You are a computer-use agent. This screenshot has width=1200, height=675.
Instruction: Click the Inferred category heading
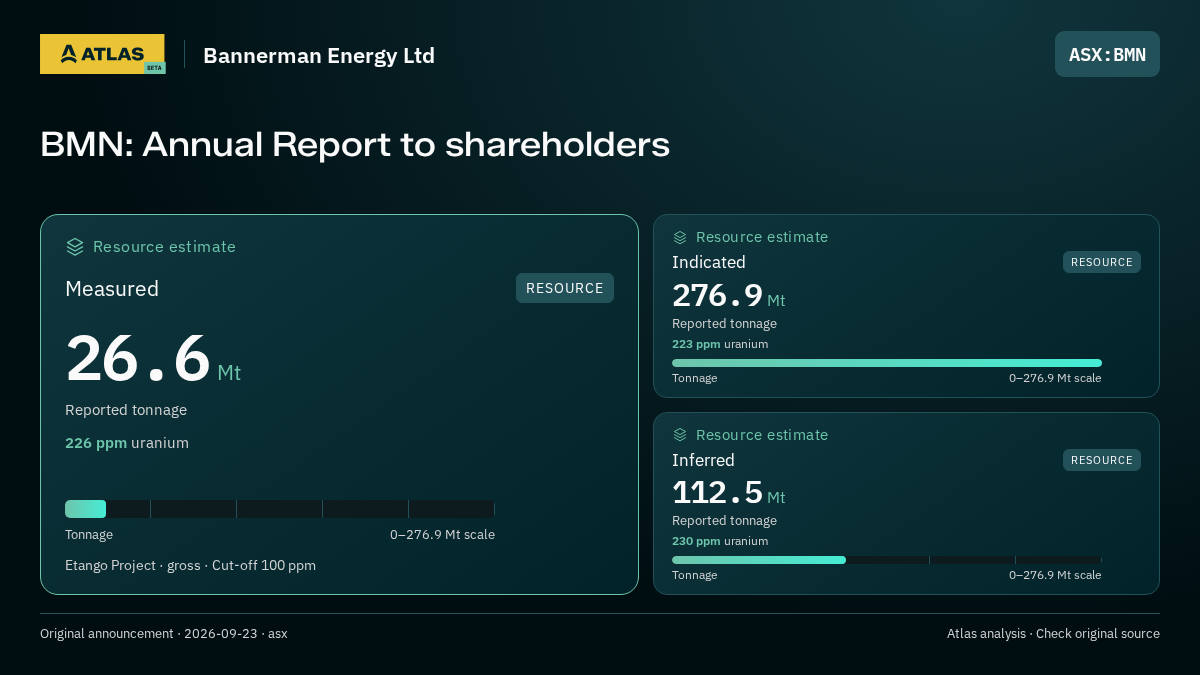click(703, 460)
